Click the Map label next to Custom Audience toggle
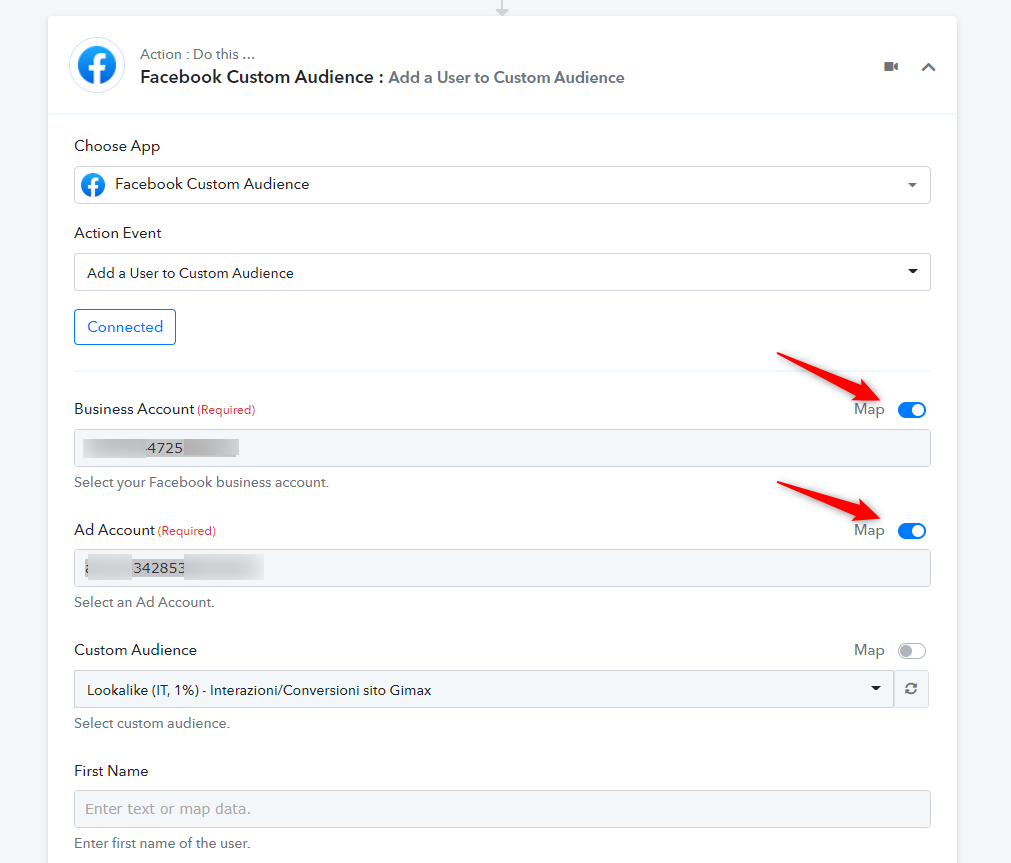This screenshot has height=863, width=1011. click(869, 651)
